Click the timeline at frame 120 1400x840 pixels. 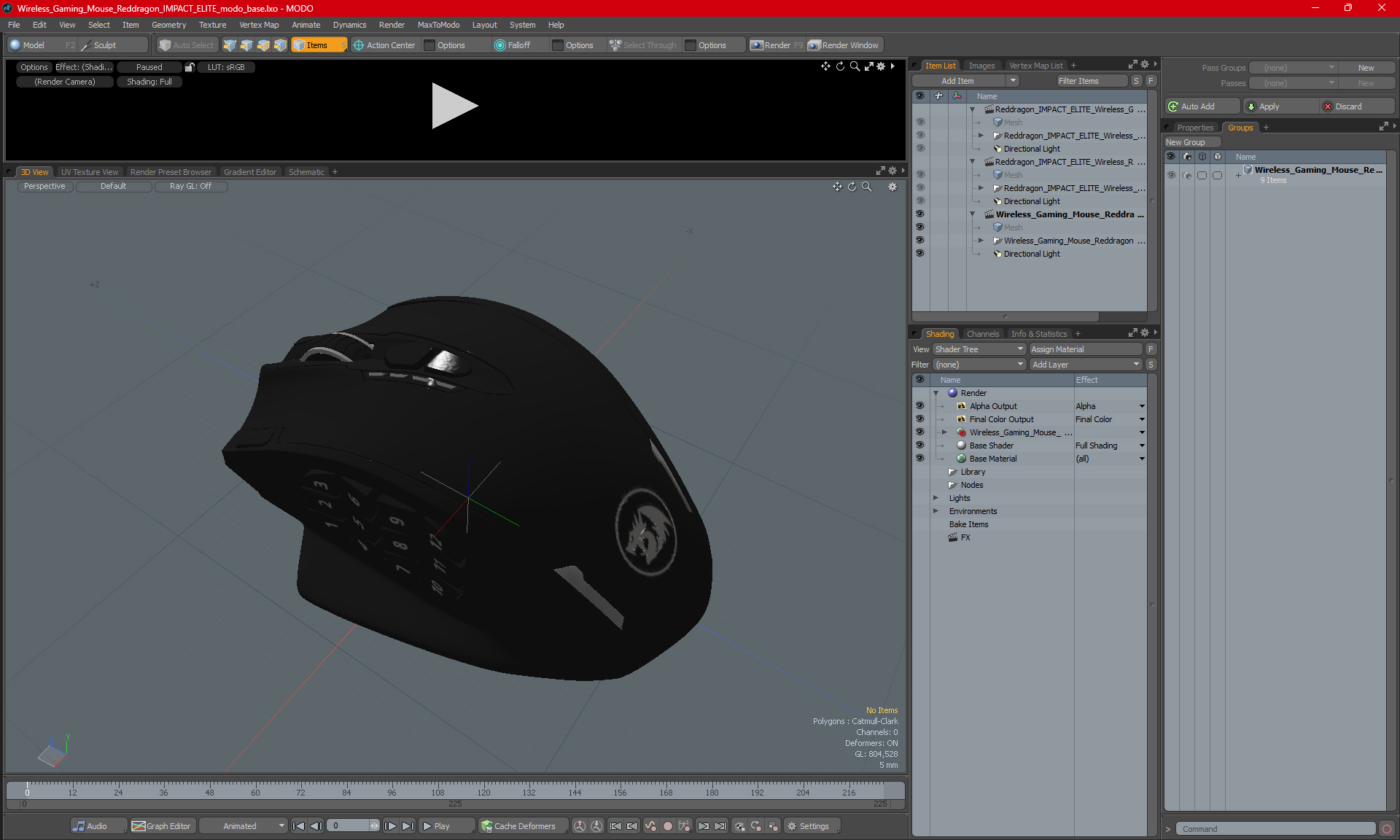[483, 792]
